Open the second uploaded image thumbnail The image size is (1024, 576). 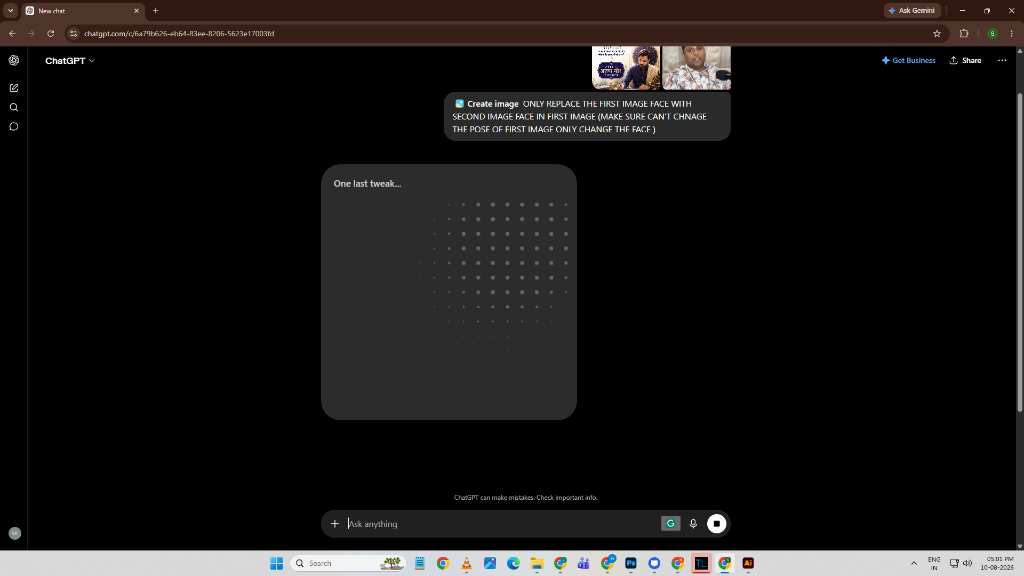click(696, 67)
